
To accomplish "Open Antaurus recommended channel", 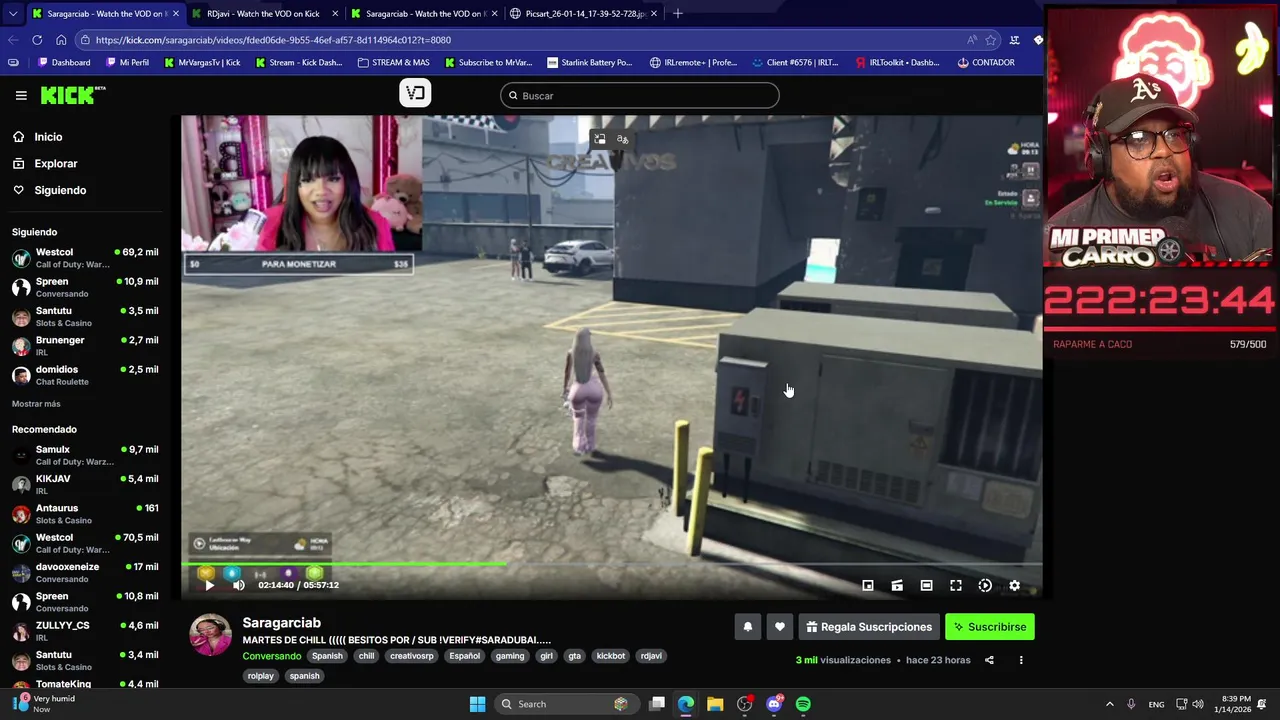I will click(85, 514).
